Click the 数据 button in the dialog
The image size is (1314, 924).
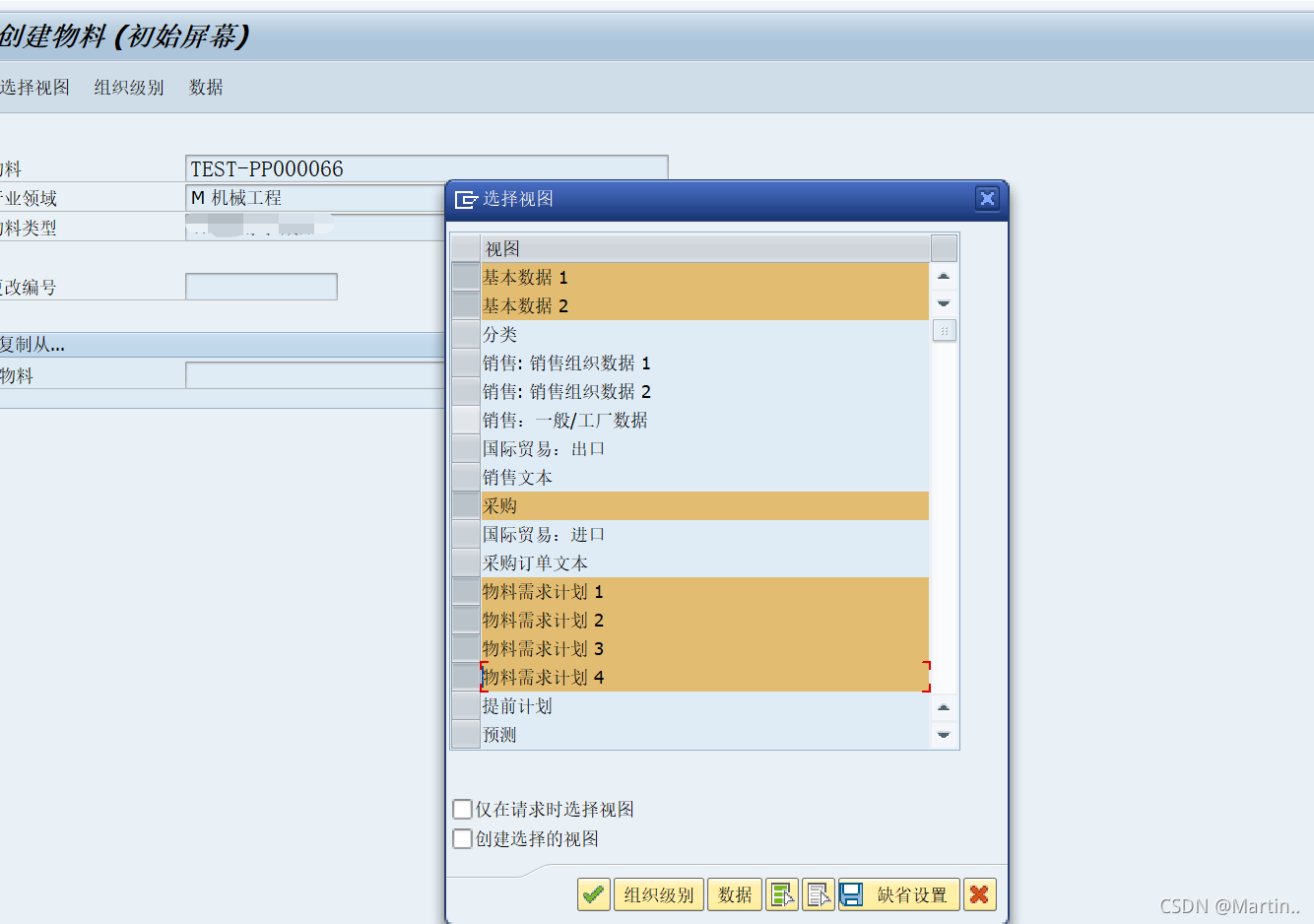[x=735, y=894]
